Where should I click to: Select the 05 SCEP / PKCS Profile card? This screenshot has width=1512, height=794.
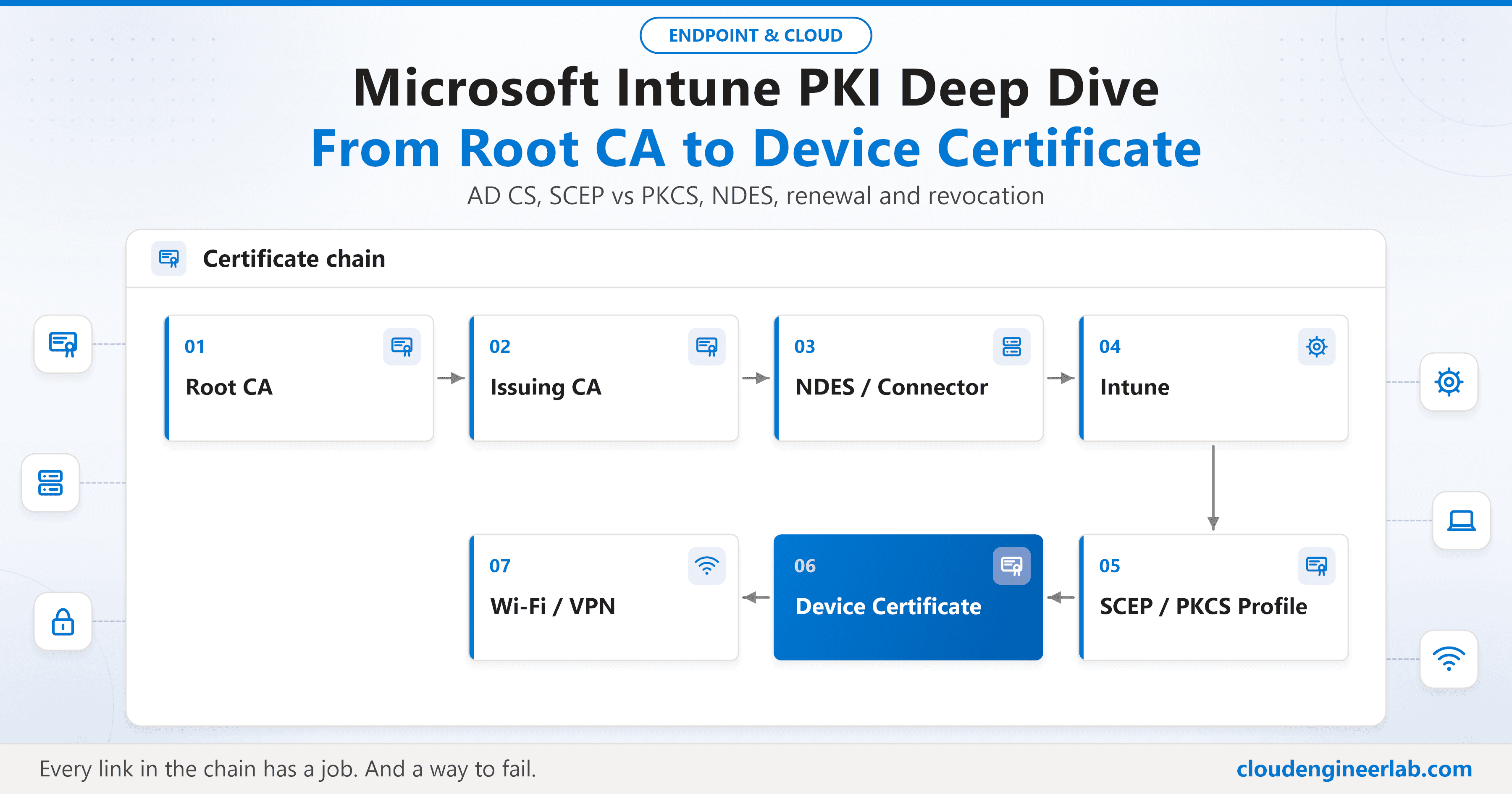[1213, 597]
